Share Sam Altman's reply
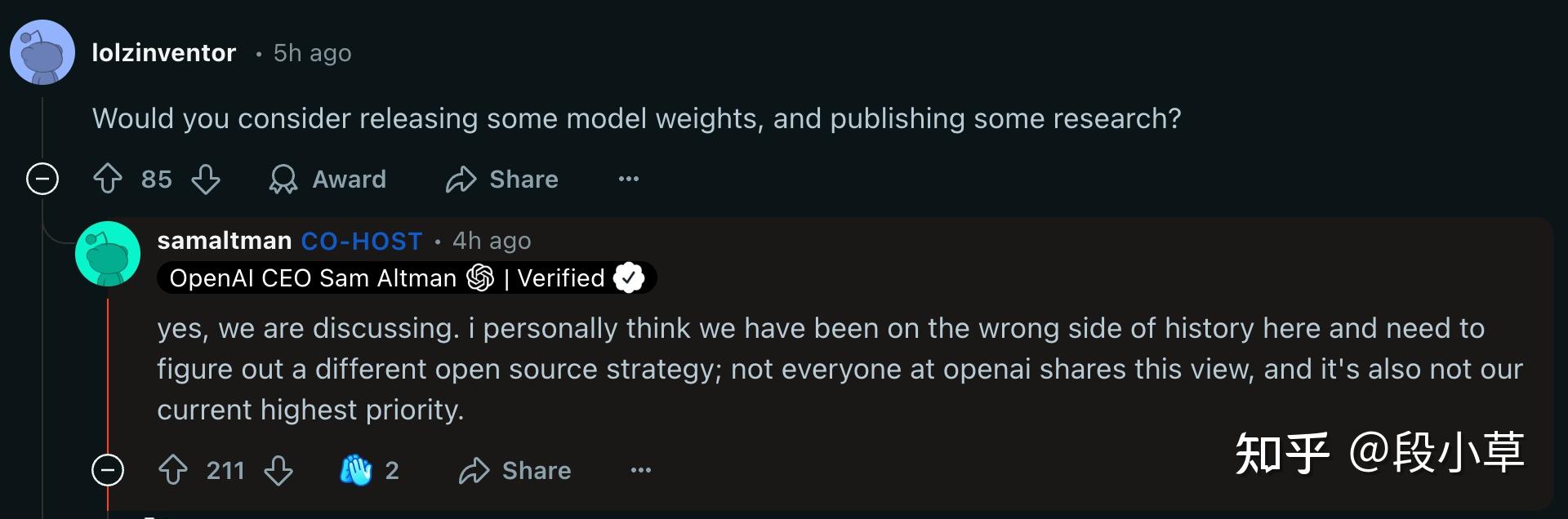The height and width of the screenshot is (519, 1568). pos(514,470)
